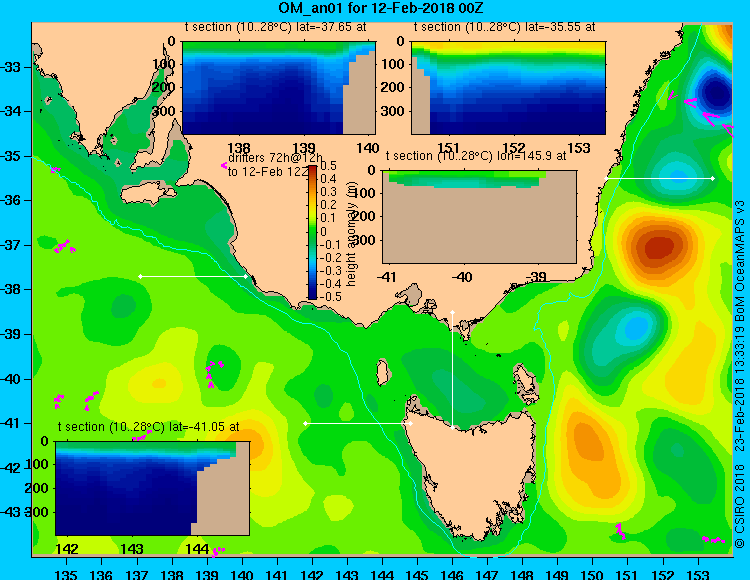Screen dimensions: 750x580
Task: Click the 152 label under the lat=-35.55 inset
Action: 514,148
